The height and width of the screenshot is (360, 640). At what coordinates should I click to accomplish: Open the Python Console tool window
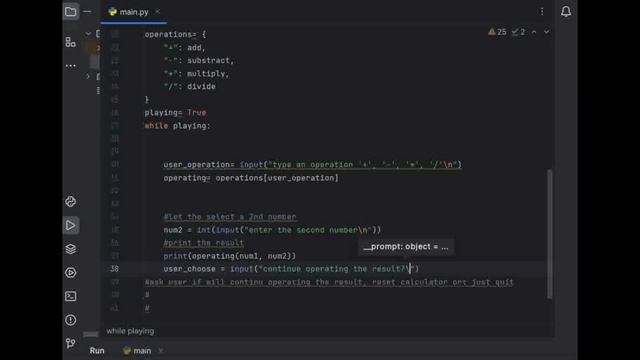point(71,202)
